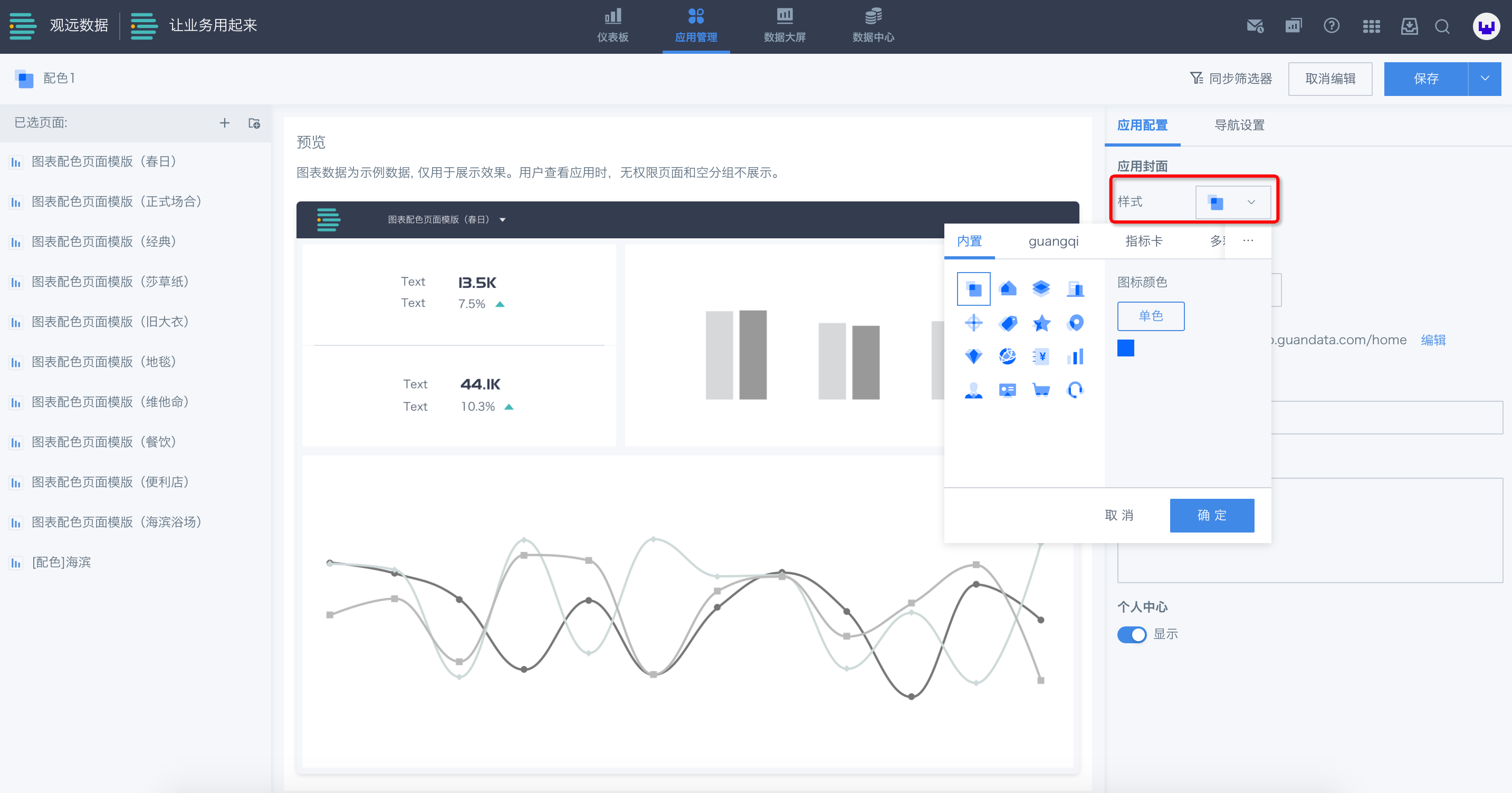Open the search magnifier icon
1512x793 pixels.
coord(1442,26)
